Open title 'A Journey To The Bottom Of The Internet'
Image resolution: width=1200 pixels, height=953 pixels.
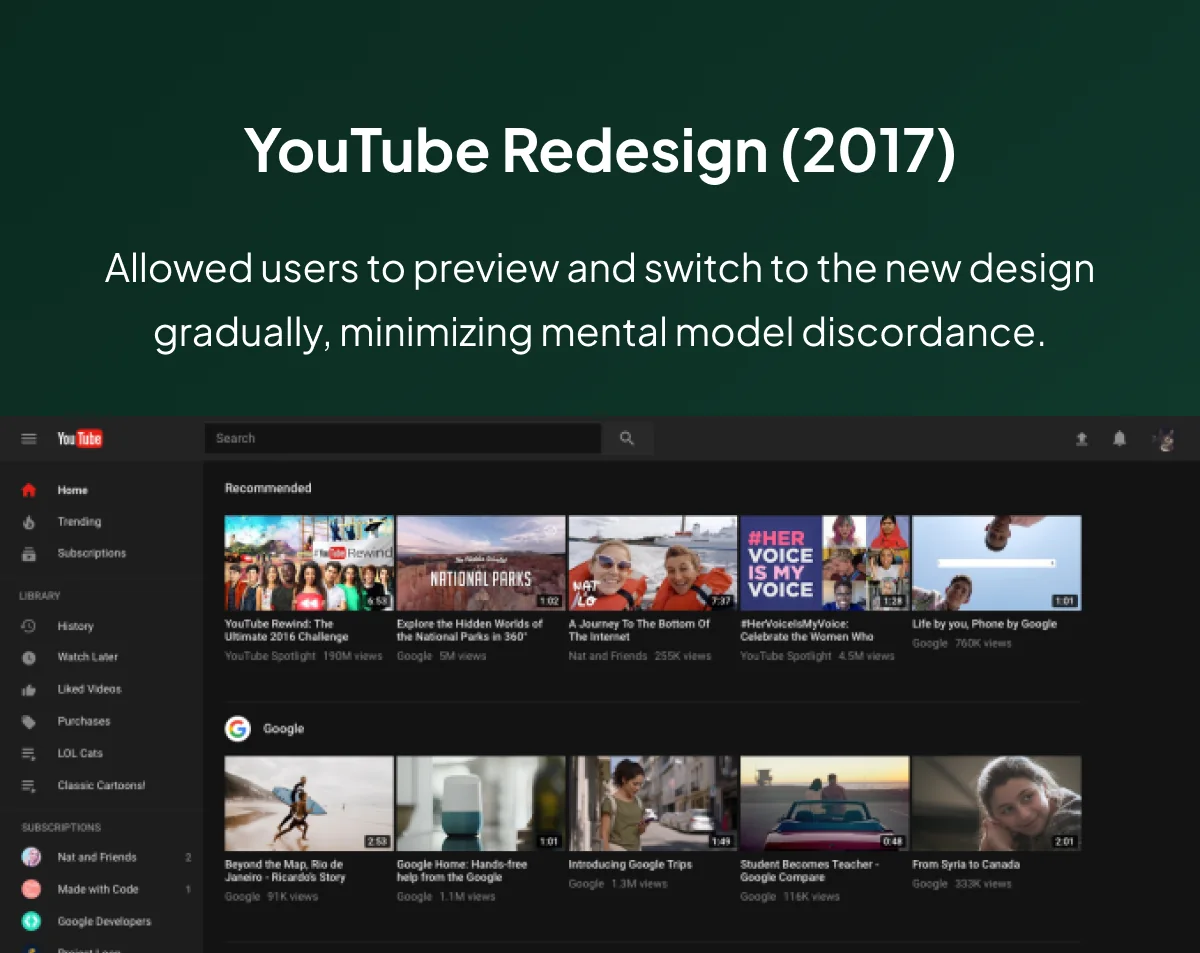(x=639, y=630)
